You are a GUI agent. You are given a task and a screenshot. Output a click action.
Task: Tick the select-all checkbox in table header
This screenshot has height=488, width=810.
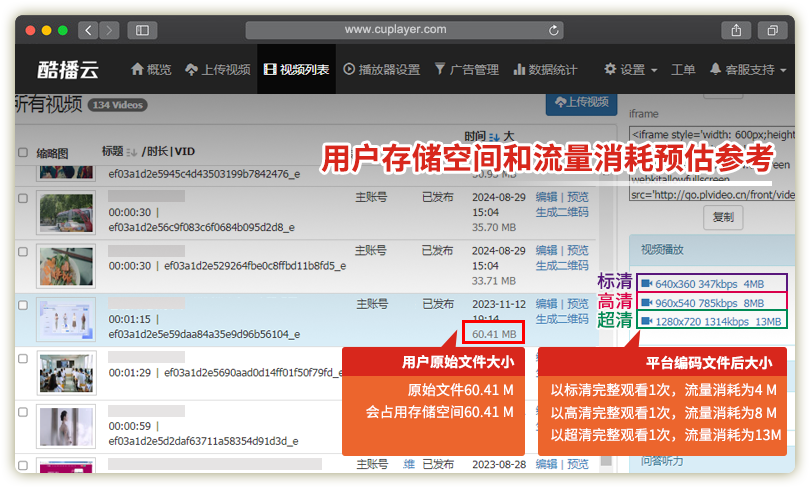[23, 153]
